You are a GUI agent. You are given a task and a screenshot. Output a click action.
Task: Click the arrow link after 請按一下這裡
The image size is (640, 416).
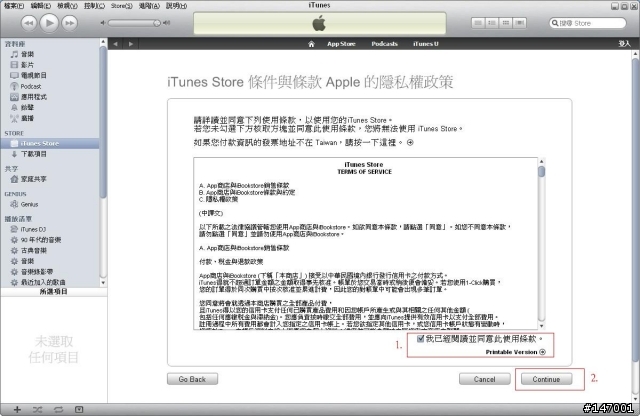tap(410, 142)
